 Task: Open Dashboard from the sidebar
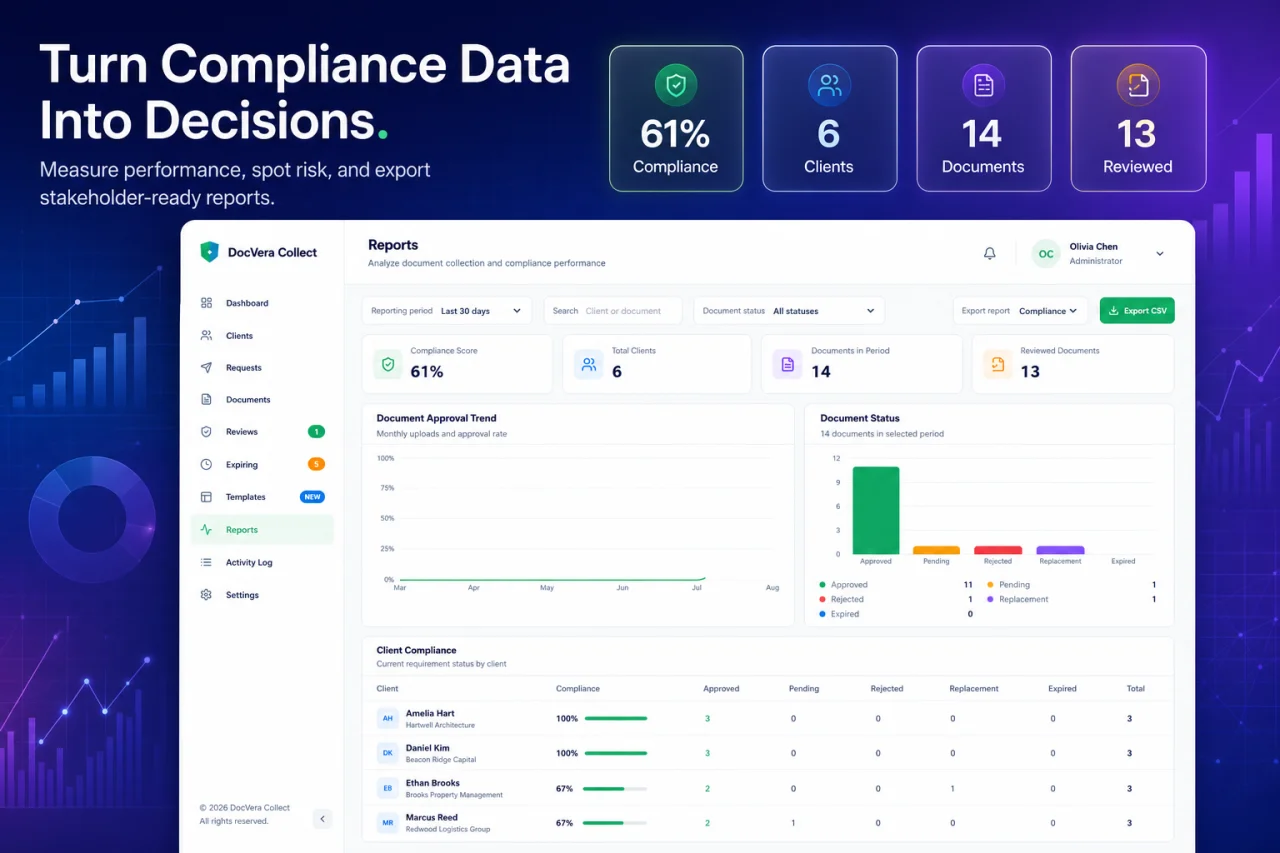262,303
